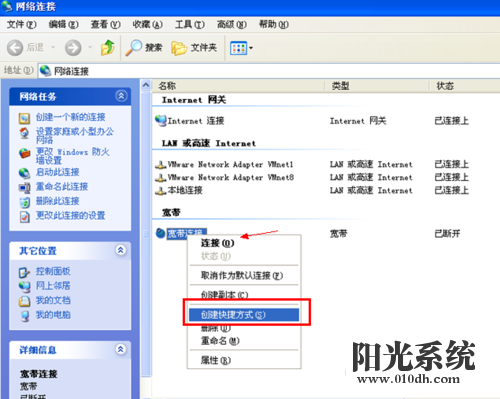Open the 文件(F) menu
The width and height of the screenshot is (500, 399).
21,24
